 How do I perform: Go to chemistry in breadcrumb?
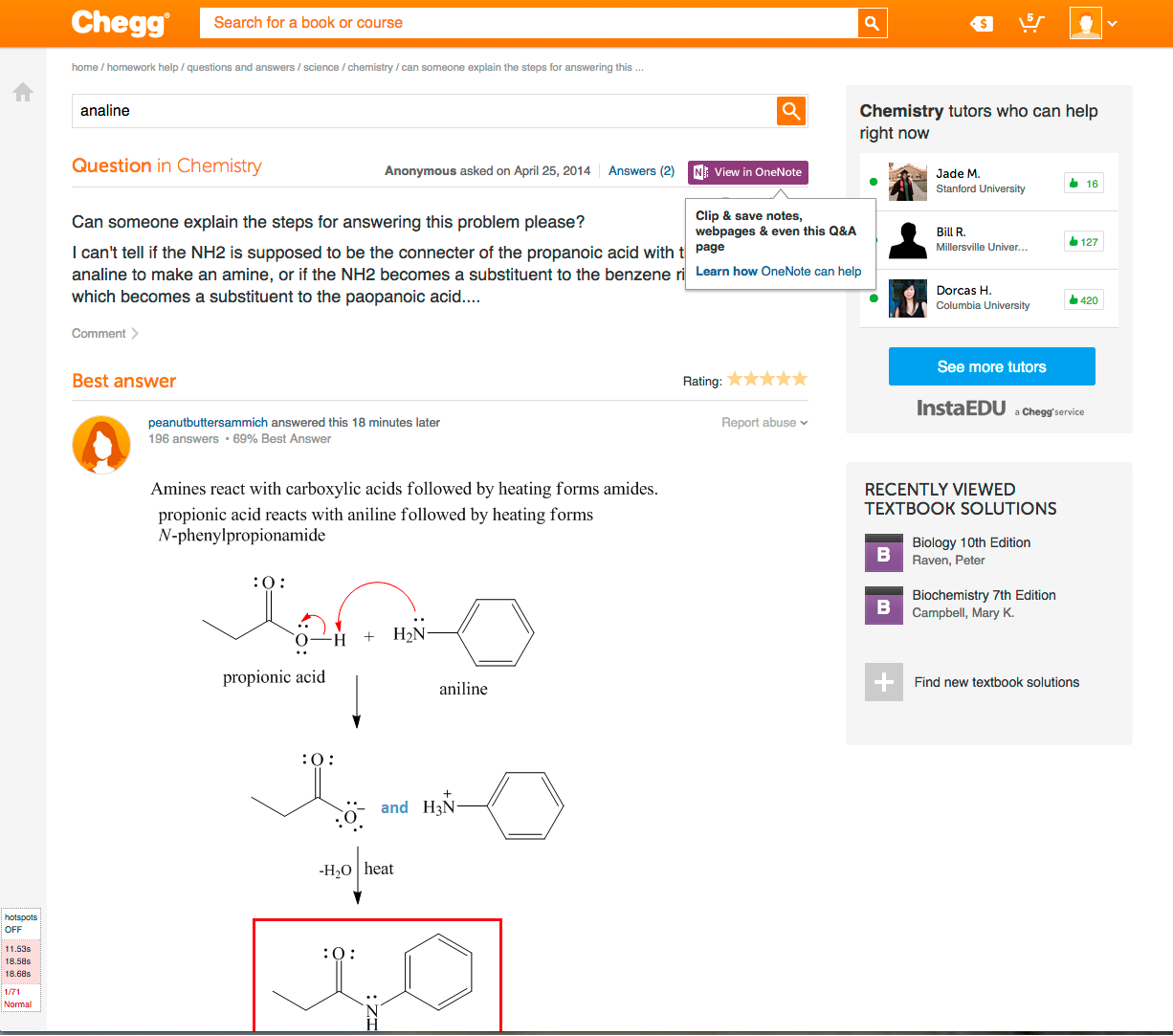(370, 68)
